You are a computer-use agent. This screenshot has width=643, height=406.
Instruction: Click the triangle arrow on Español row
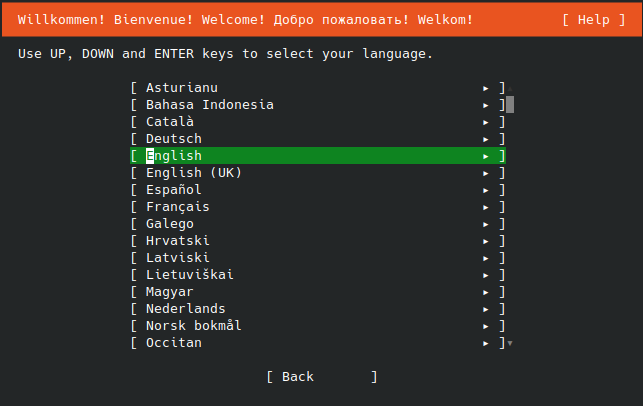(486, 190)
